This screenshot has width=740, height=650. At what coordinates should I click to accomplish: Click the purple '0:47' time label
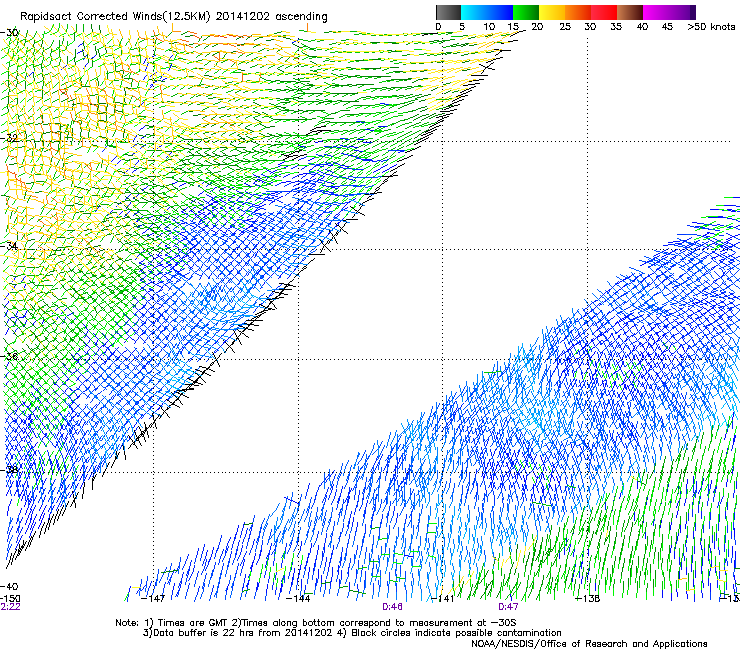point(508,607)
